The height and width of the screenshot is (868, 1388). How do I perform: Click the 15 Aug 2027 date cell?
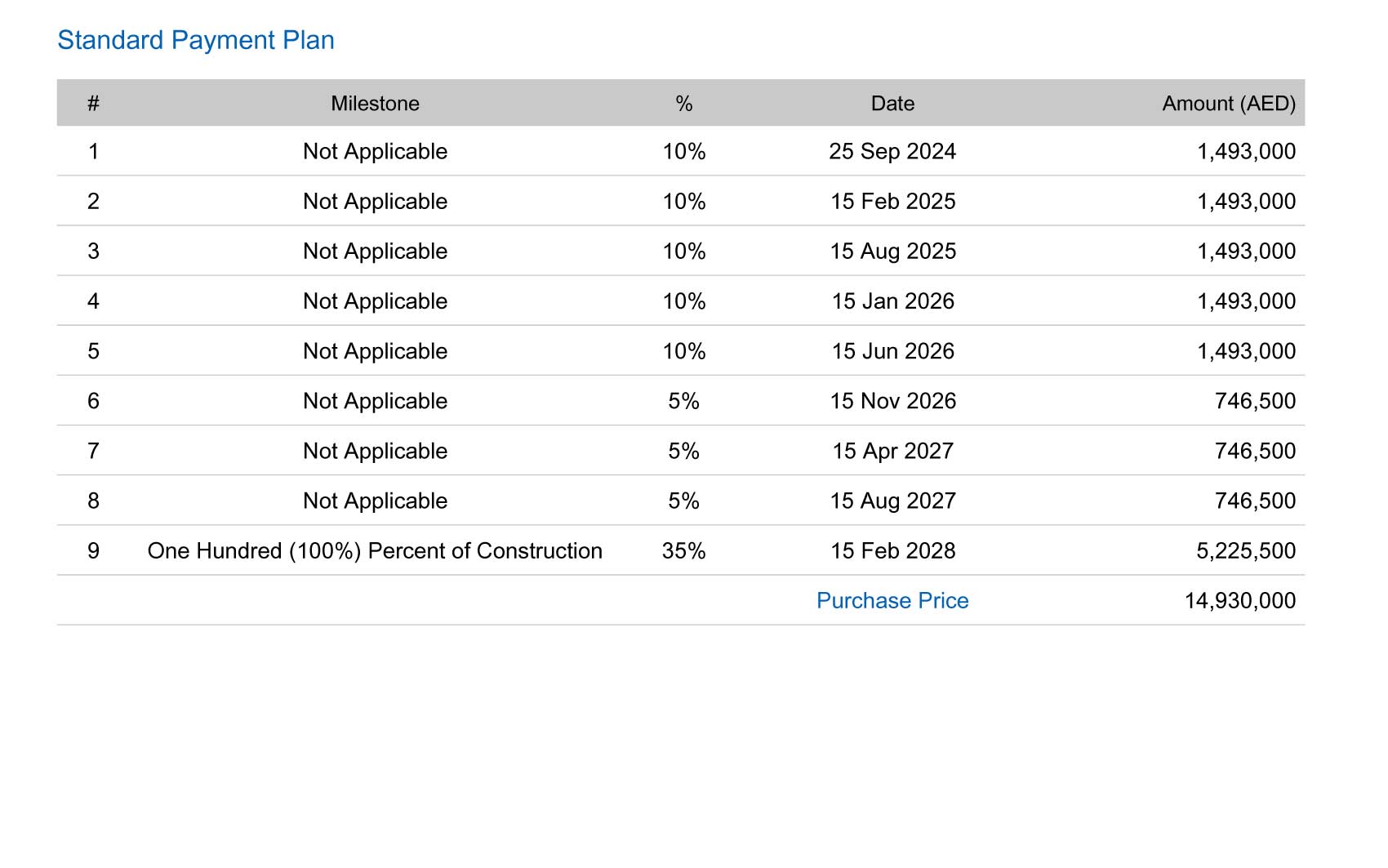[892, 501]
